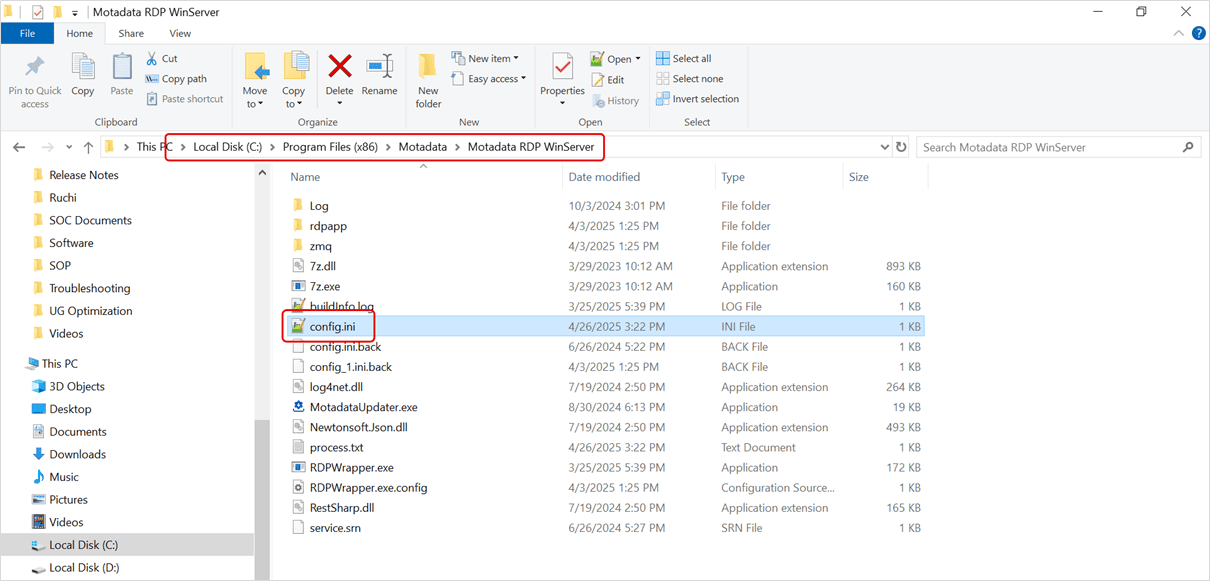1210x581 pixels.
Task: Open the Move to dropdown
Action: (255, 97)
